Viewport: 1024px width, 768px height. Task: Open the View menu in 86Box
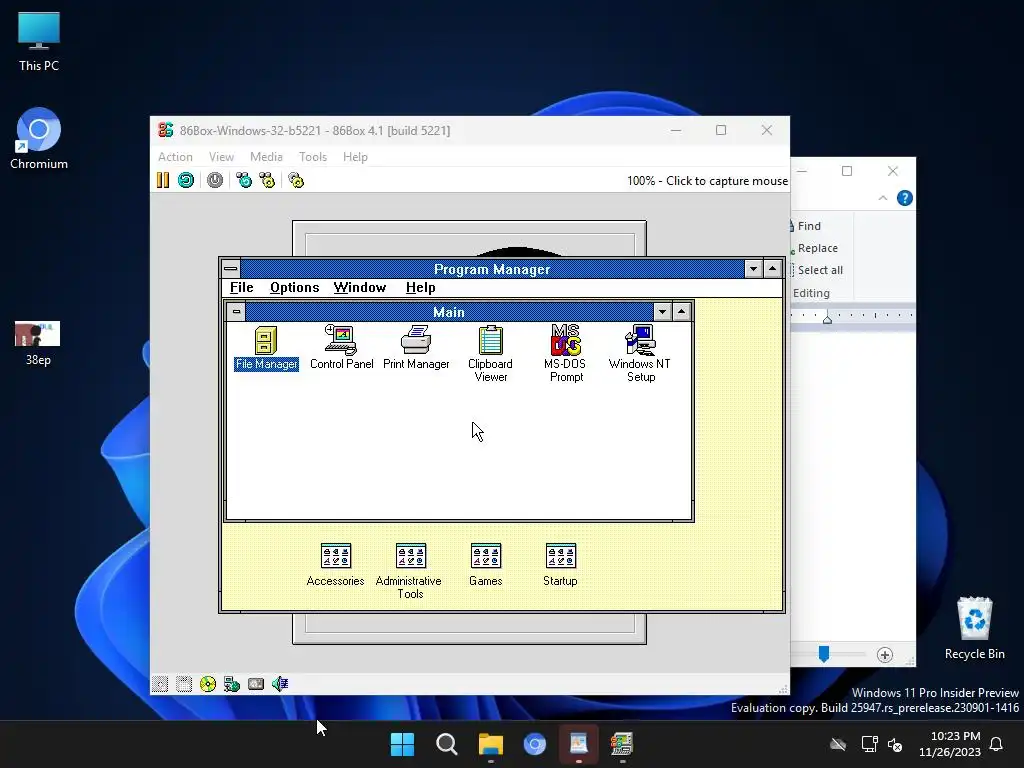pos(221,157)
